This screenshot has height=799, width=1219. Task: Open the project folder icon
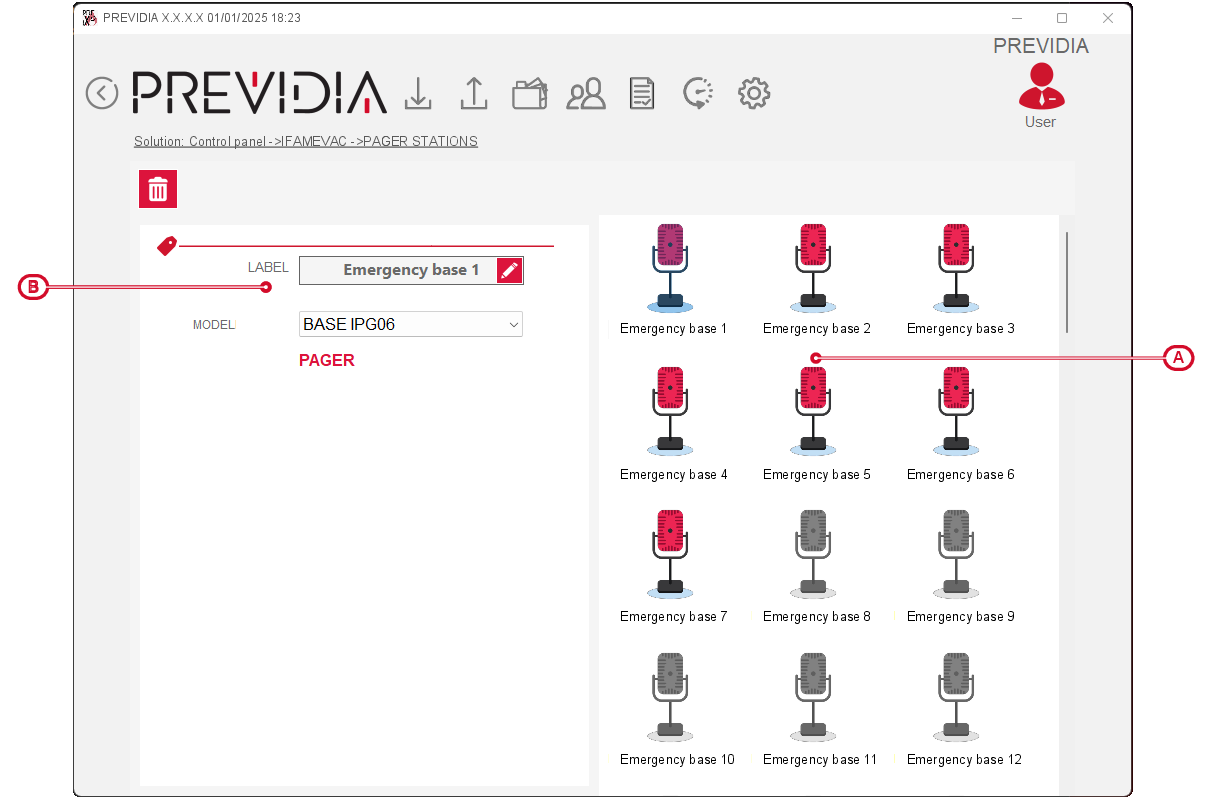tap(530, 94)
